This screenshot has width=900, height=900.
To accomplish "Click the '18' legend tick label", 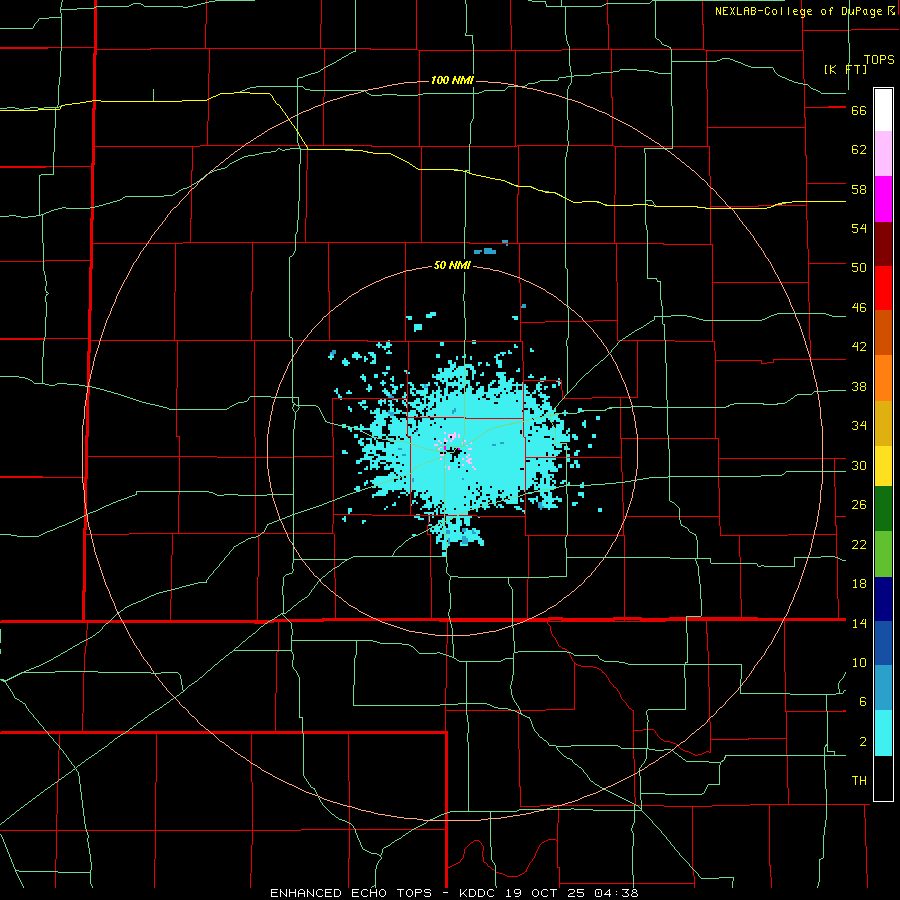I will click(859, 584).
